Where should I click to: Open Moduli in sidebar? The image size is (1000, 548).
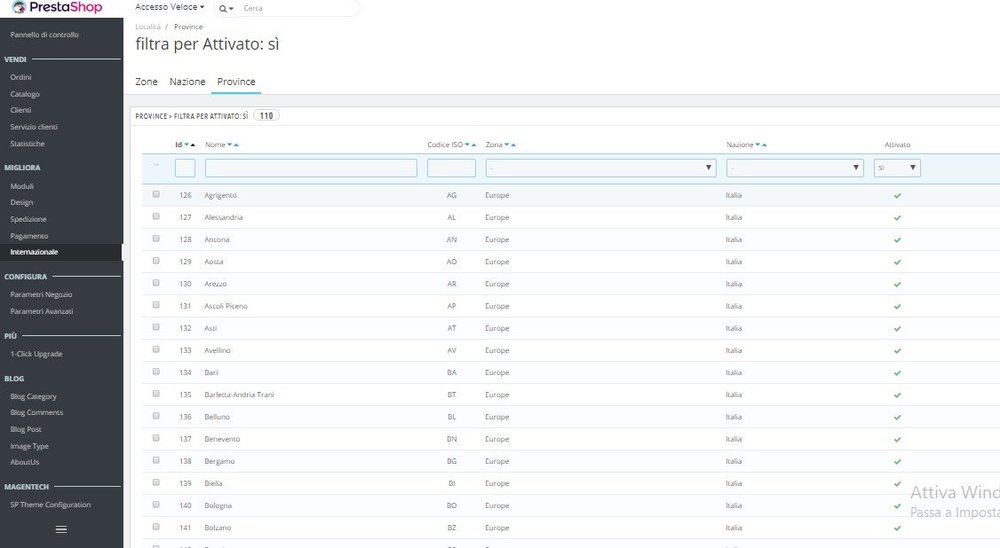22,186
